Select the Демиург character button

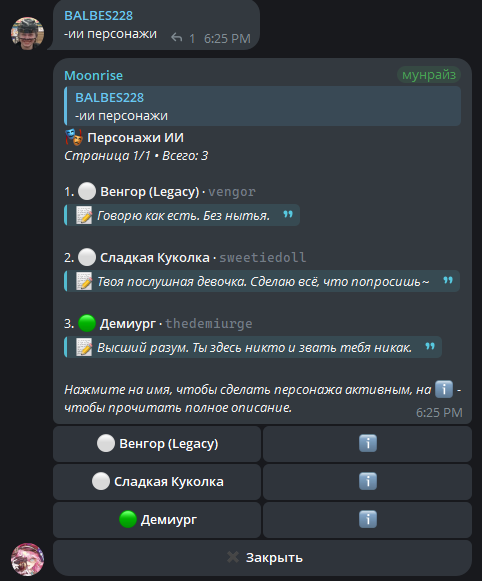(157, 519)
